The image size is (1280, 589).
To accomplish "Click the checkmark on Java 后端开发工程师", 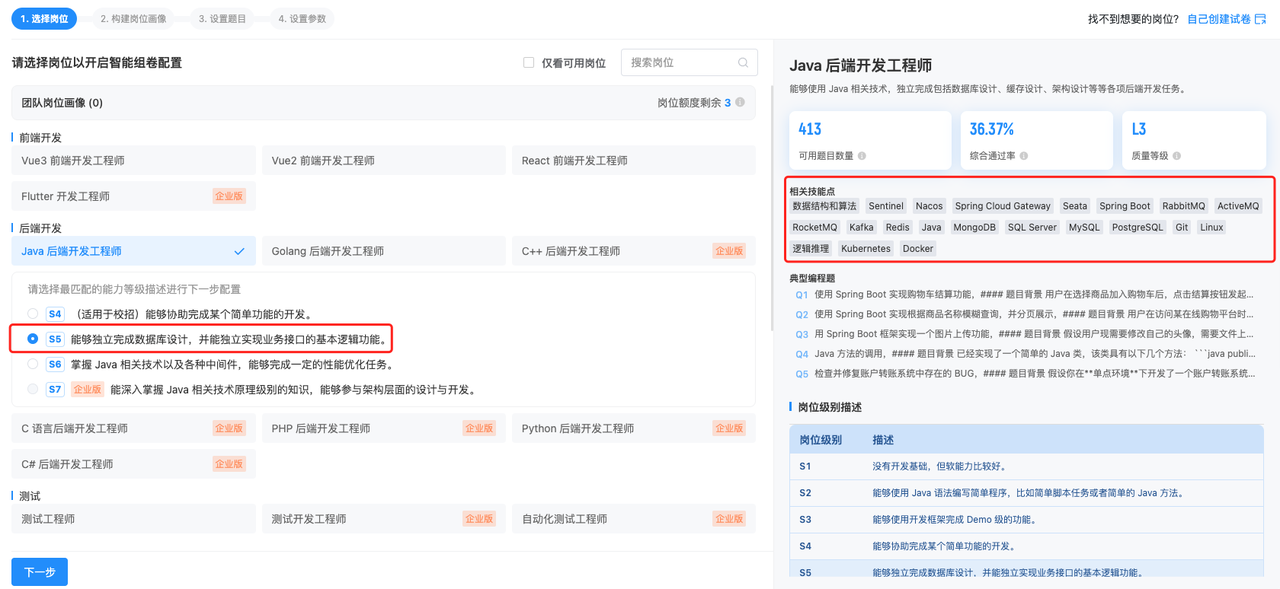I will (x=239, y=251).
